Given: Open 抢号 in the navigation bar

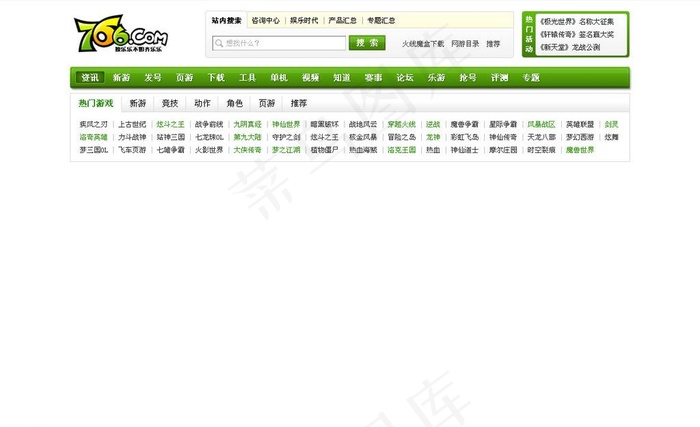Looking at the screenshot, I should click(x=468, y=78).
